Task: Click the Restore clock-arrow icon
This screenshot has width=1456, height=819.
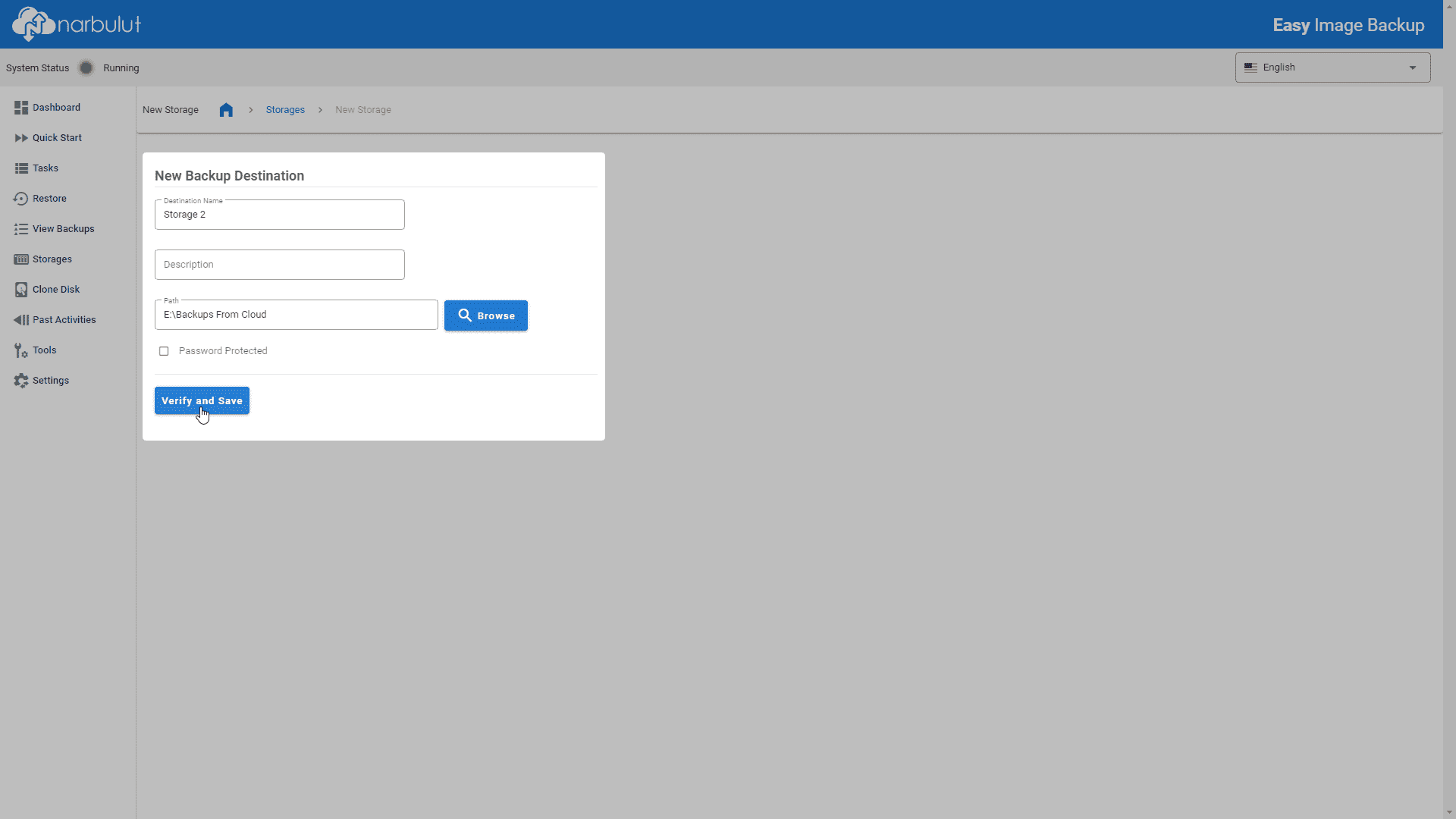Action: click(21, 199)
